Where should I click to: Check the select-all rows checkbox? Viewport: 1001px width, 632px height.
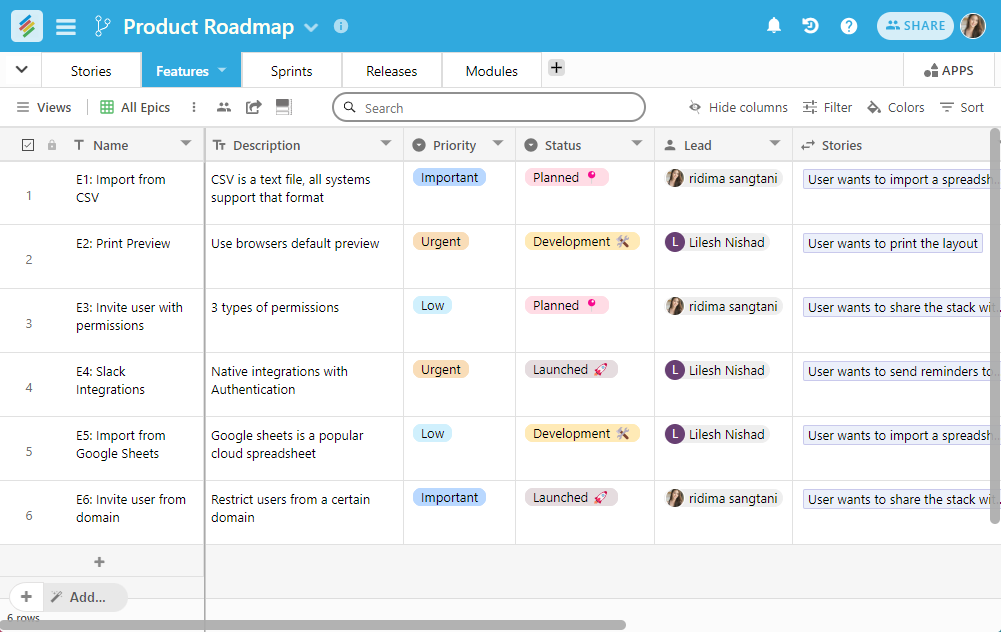(x=28, y=144)
